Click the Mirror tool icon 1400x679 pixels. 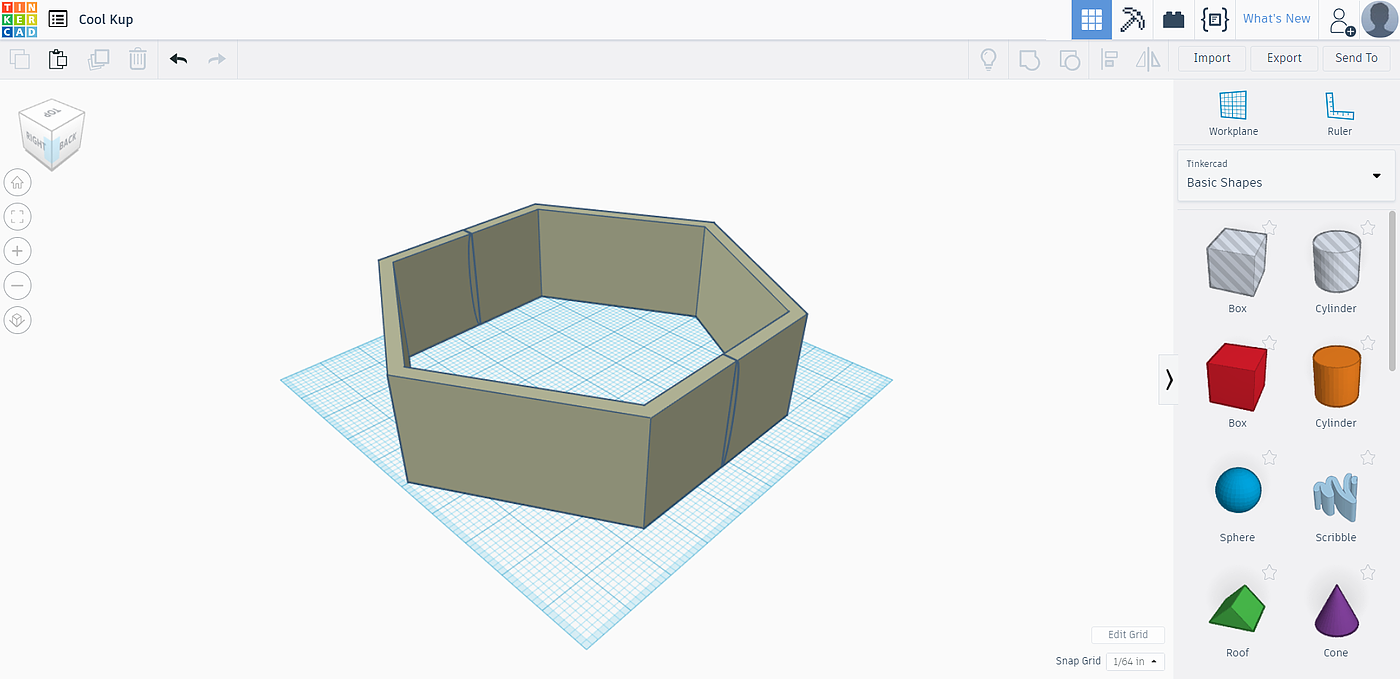[1148, 59]
